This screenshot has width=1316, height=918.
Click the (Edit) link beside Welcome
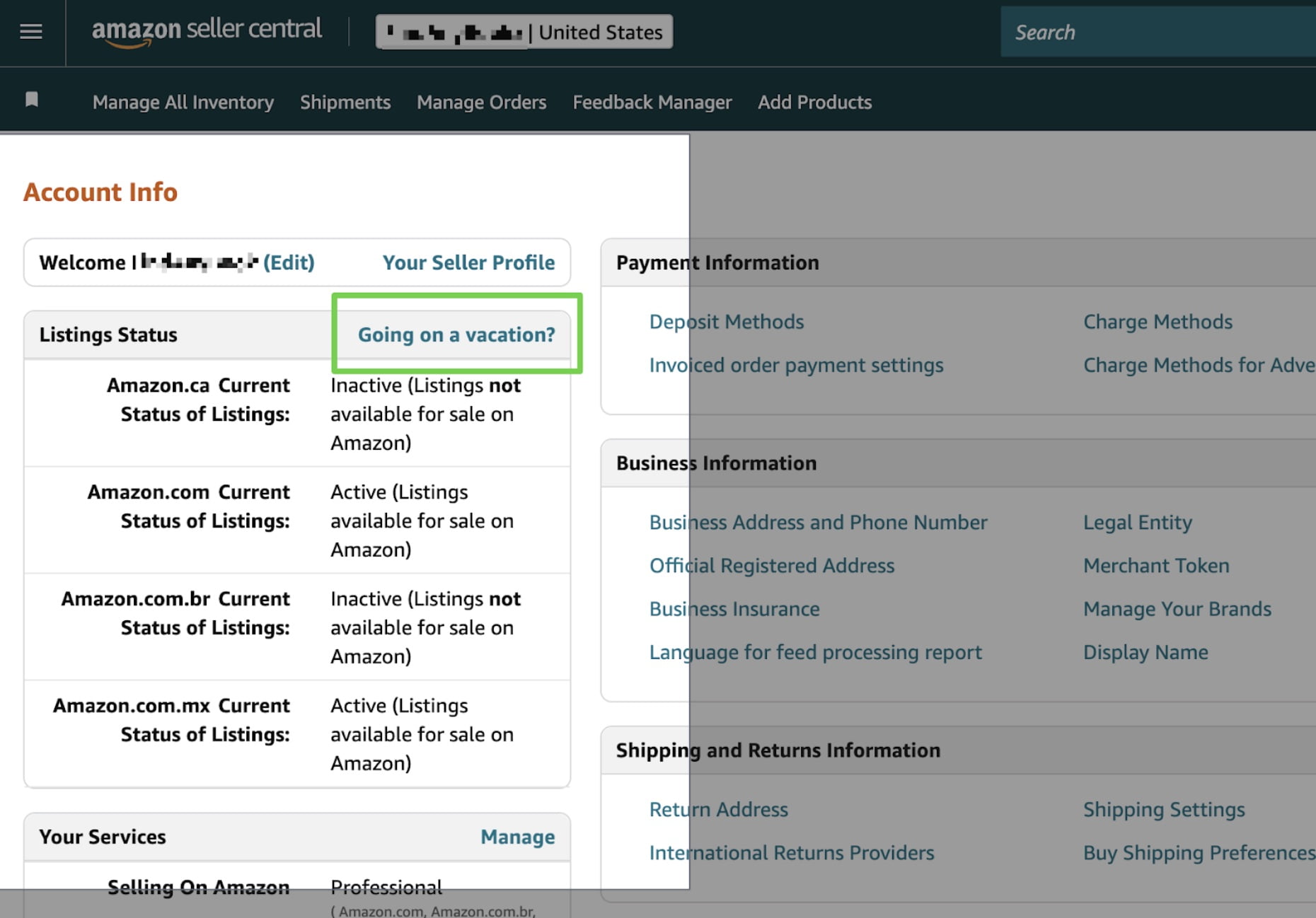click(289, 262)
